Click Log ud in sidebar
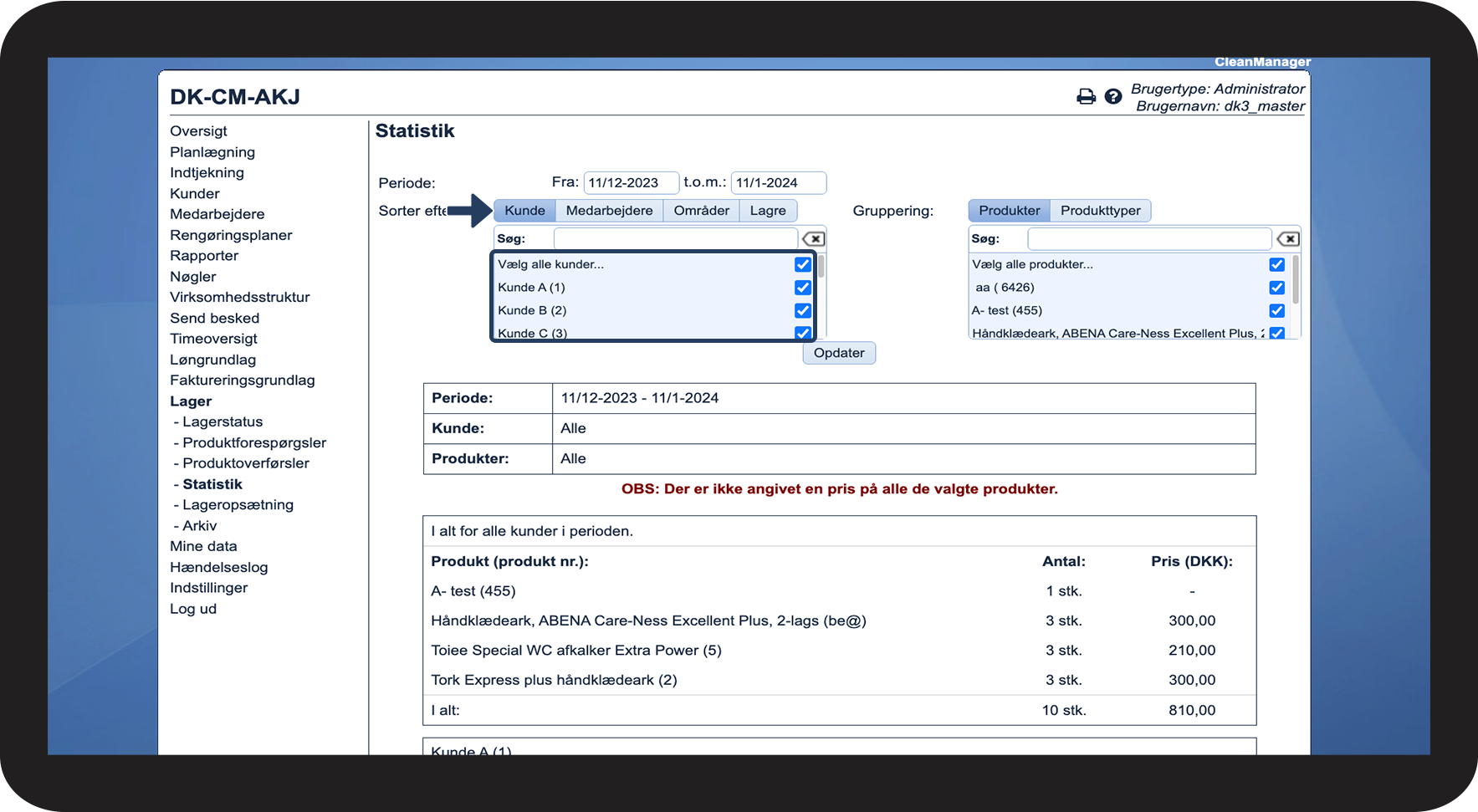 pyautogui.click(x=193, y=609)
